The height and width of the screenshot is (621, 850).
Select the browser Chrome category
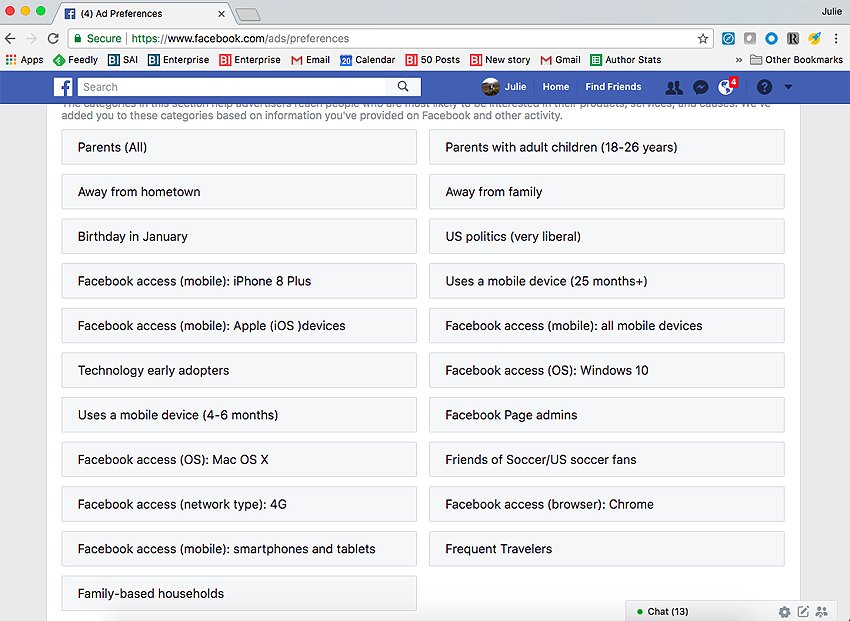coord(607,504)
